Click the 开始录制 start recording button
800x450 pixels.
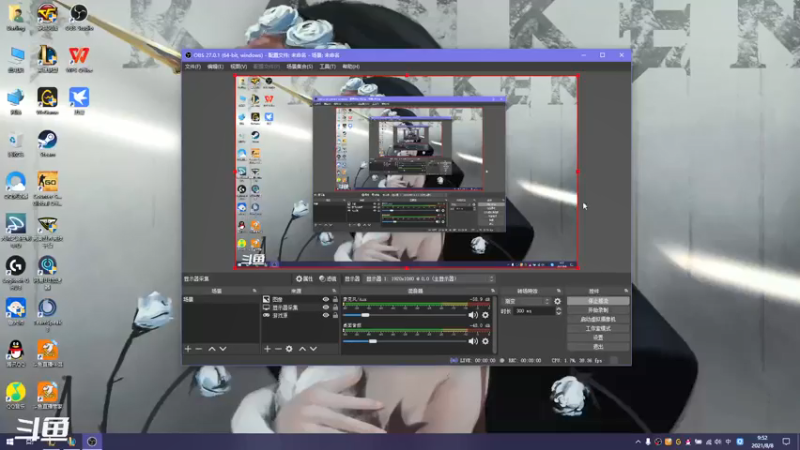pos(598,310)
